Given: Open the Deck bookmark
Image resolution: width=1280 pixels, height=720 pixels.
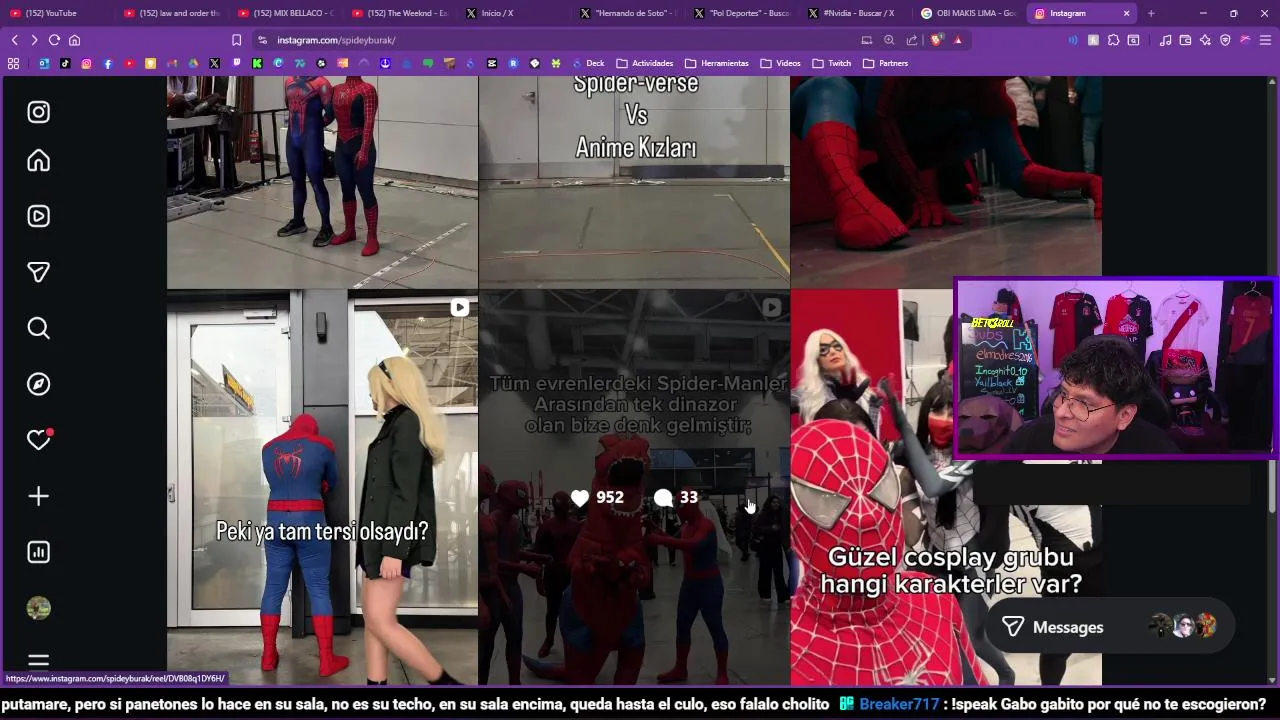Looking at the screenshot, I should pos(588,63).
